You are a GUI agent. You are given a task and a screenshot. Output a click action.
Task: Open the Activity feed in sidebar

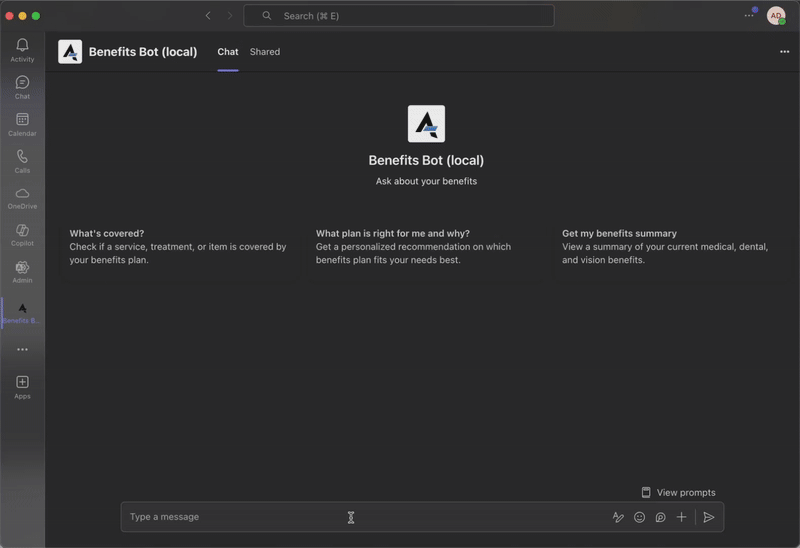coord(22,50)
